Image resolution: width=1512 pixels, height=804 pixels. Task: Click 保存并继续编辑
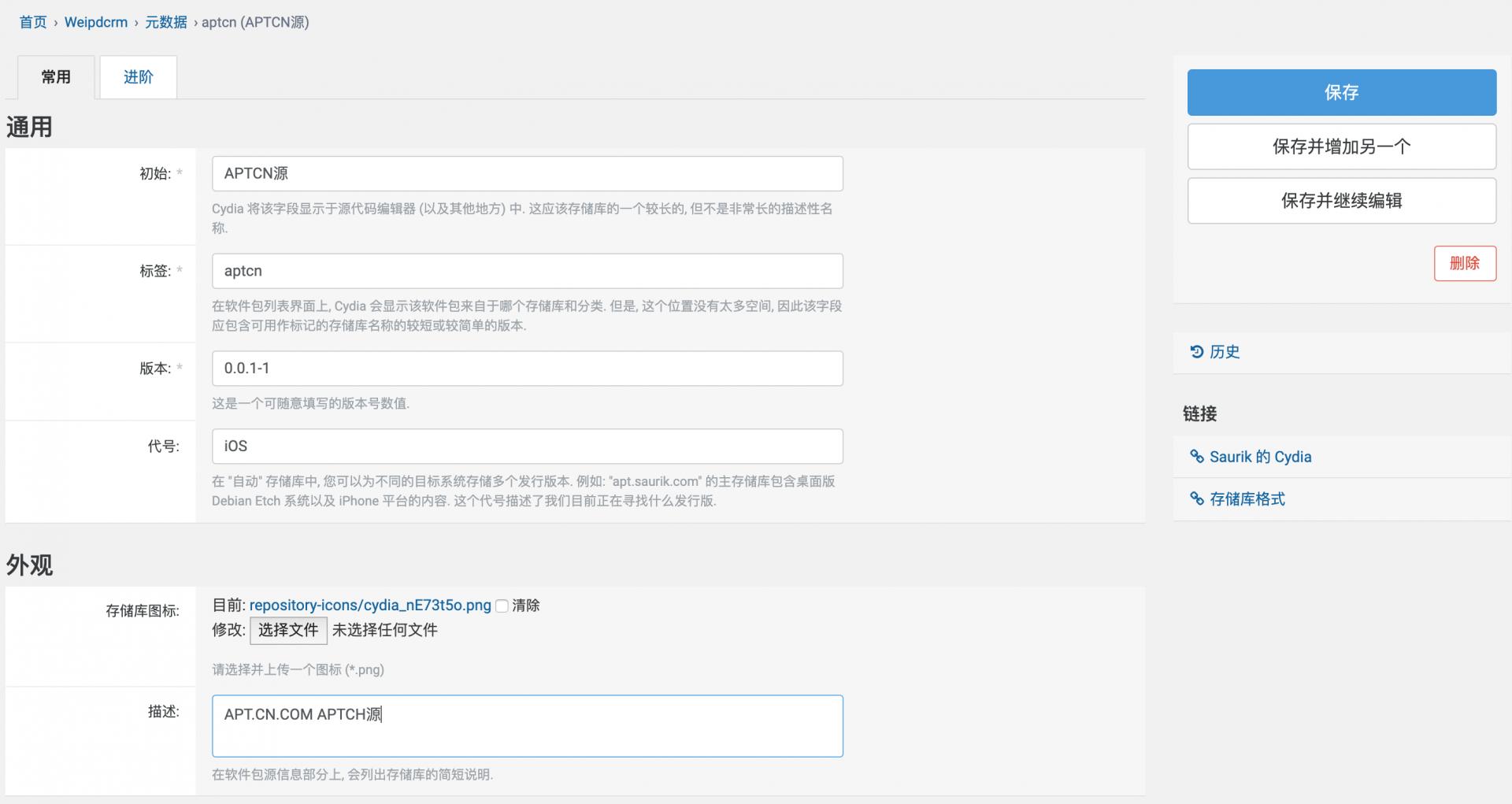(1341, 201)
